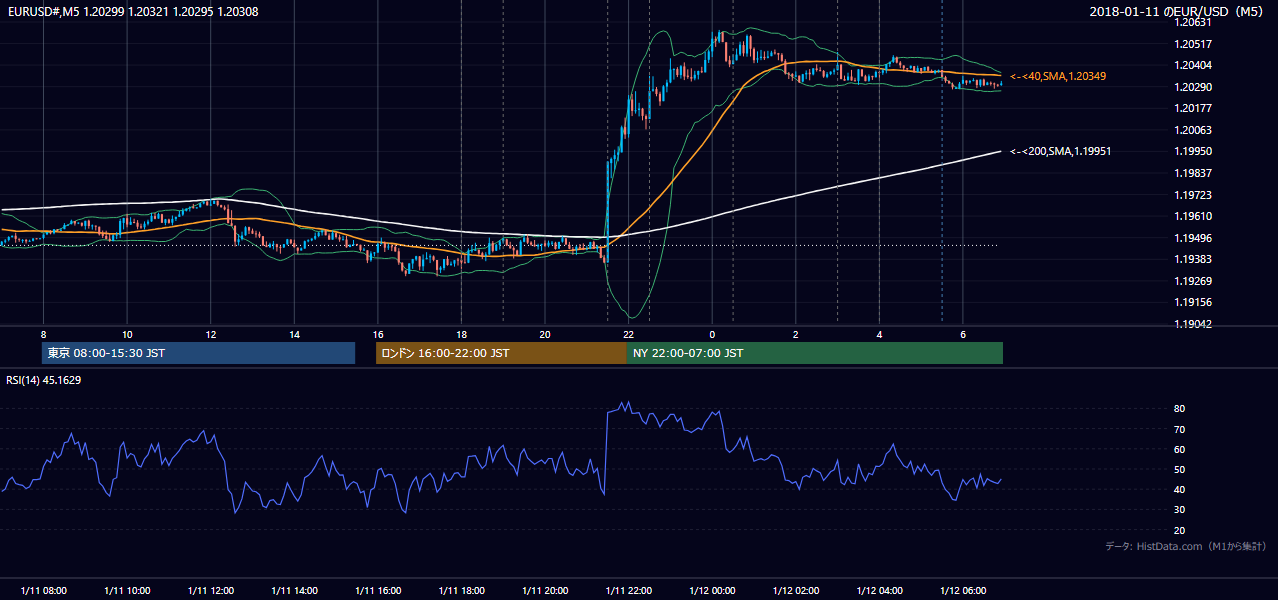
Task: Click the 1/11 12:00 bottom time label
Action: (x=210, y=591)
